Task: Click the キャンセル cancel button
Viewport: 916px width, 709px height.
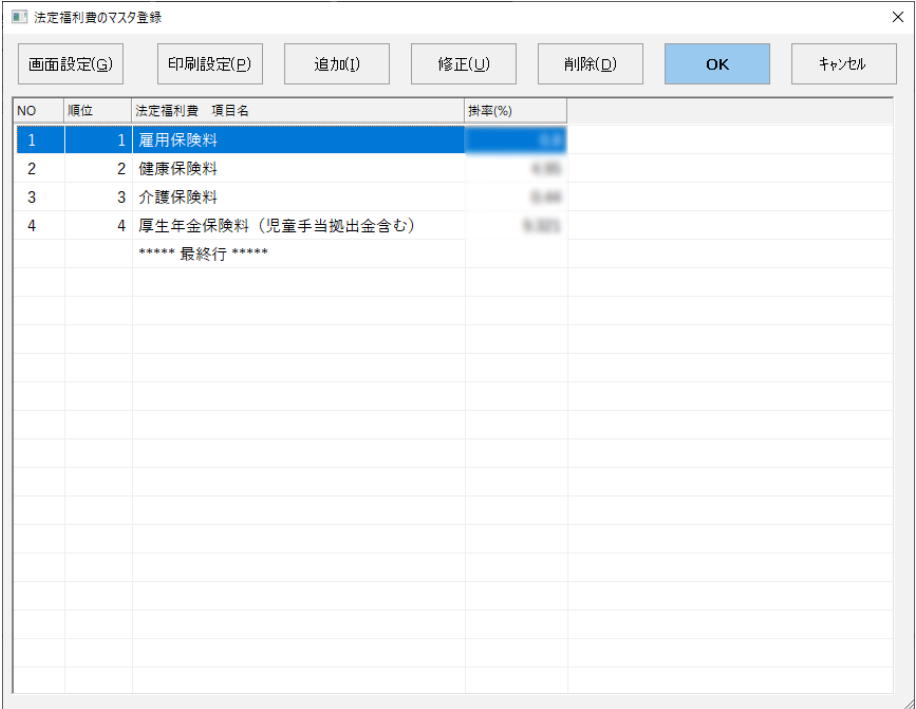Action: point(843,64)
